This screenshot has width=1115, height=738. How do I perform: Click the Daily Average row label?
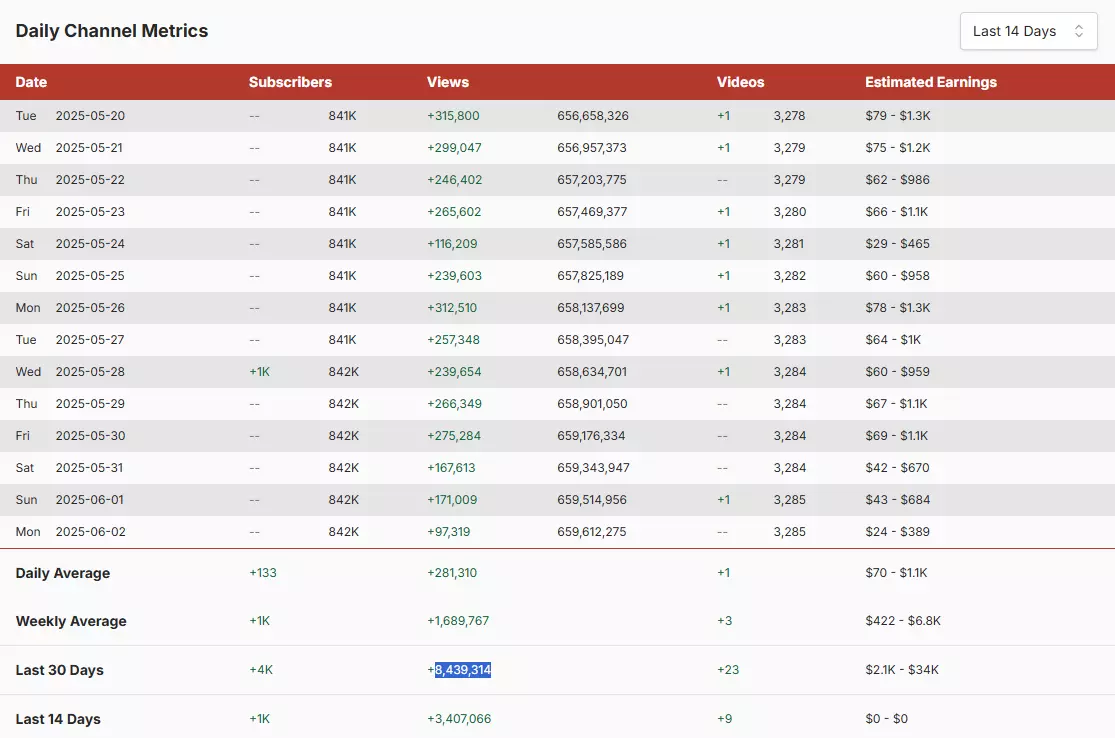point(63,573)
